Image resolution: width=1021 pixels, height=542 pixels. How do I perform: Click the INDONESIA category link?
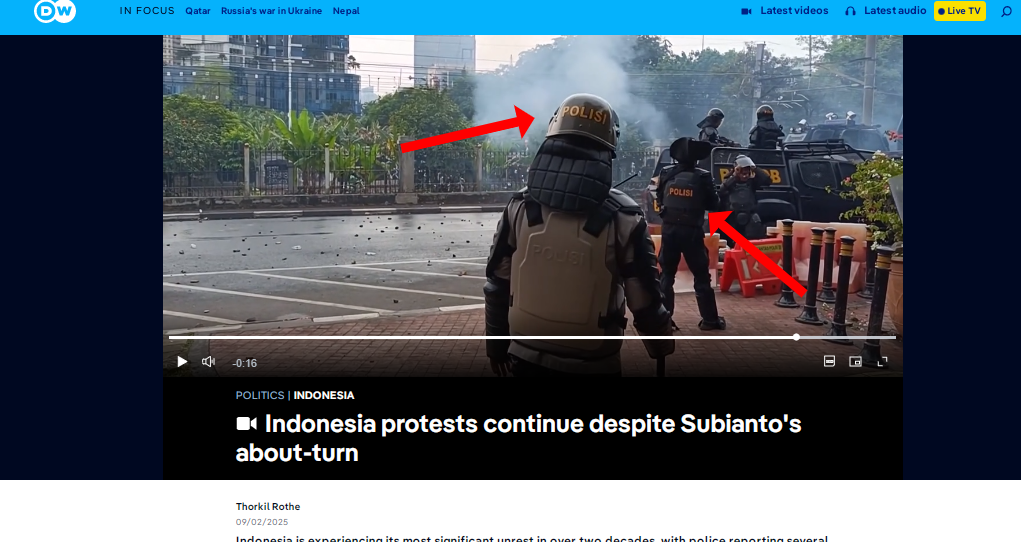click(324, 395)
